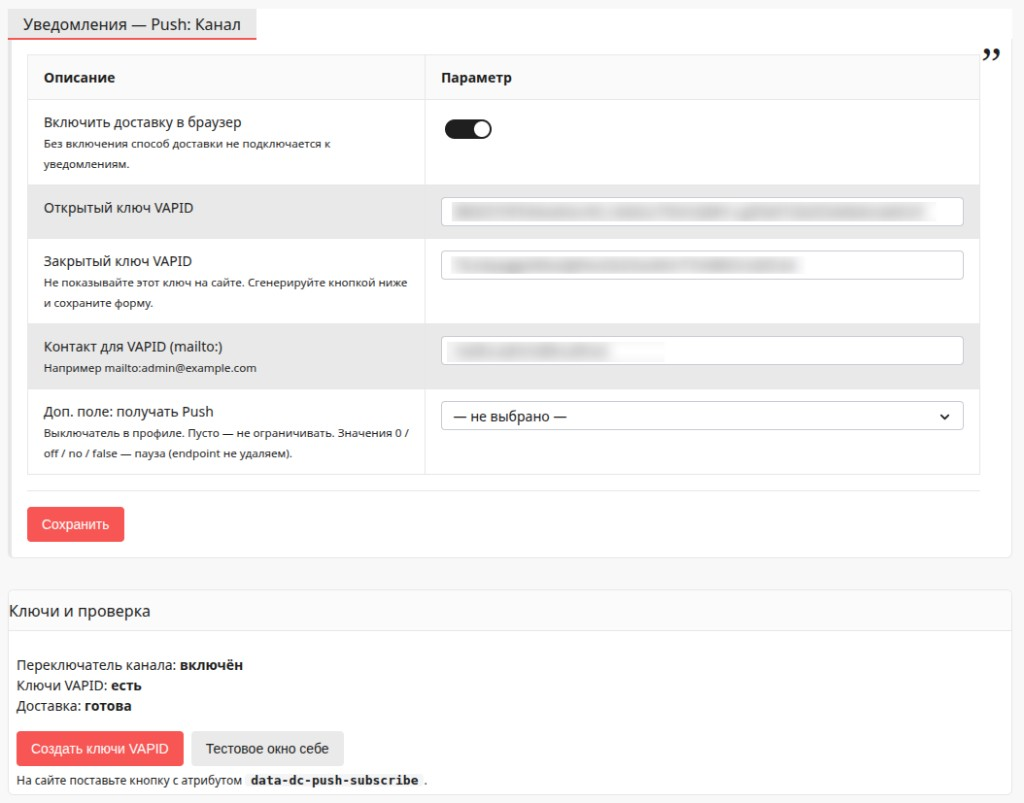Click the «Ключи VAPID: есть» status line
The height and width of the screenshot is (803, 1024).
[x=79, y=685]
